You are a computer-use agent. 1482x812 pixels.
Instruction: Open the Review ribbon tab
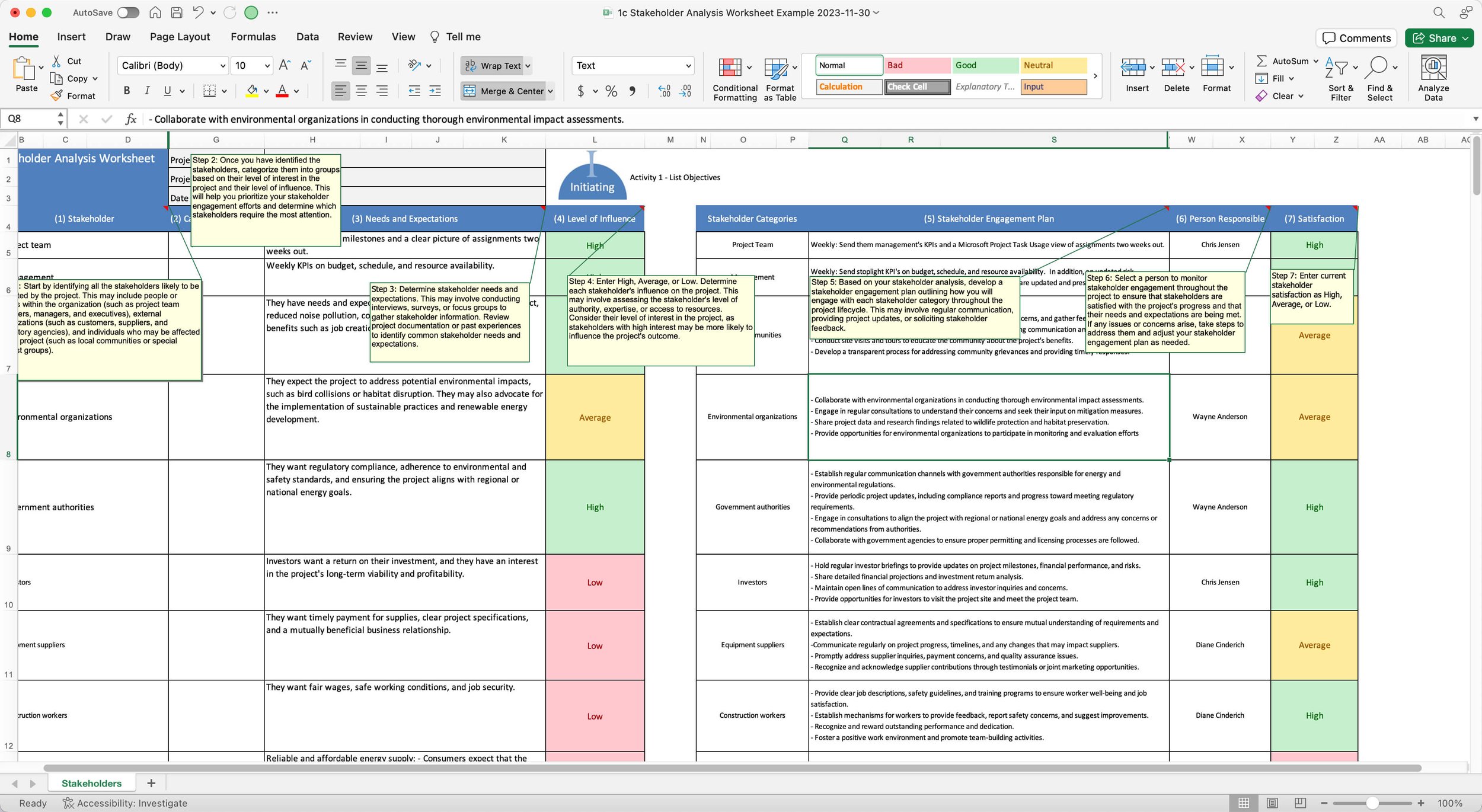tap(355, 36)
